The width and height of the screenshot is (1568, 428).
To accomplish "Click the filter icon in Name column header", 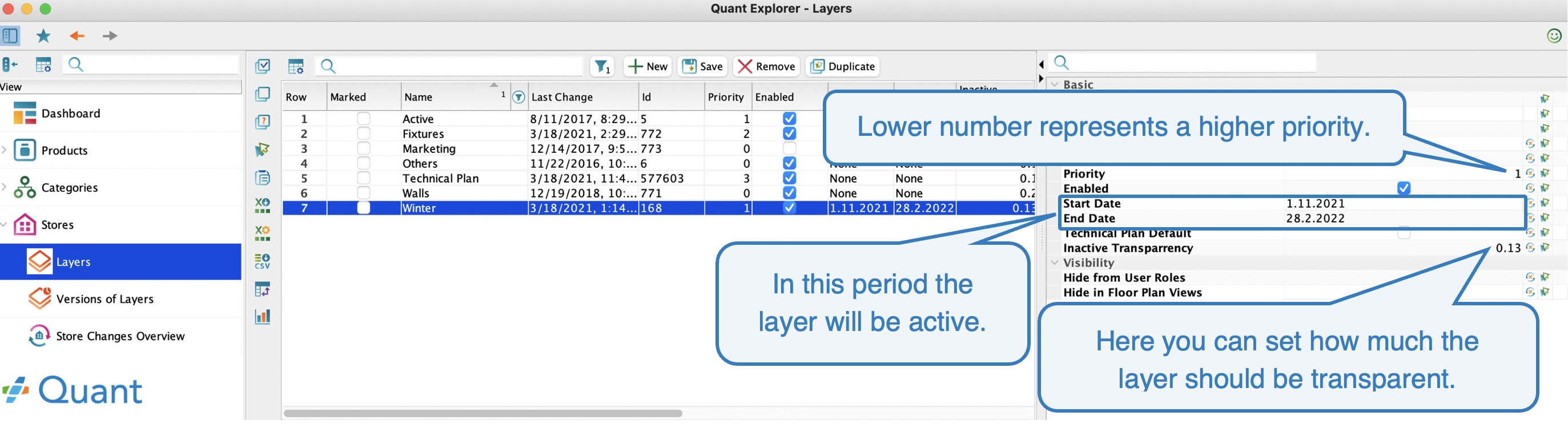I will click(518, 97).
